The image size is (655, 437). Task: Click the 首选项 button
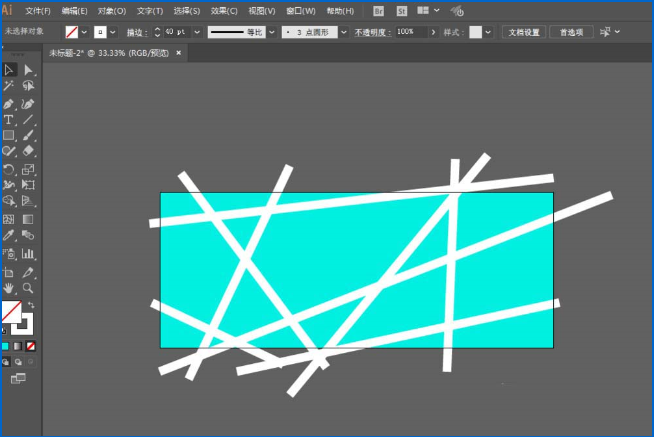pyautogui.click(x=572, y=32)
